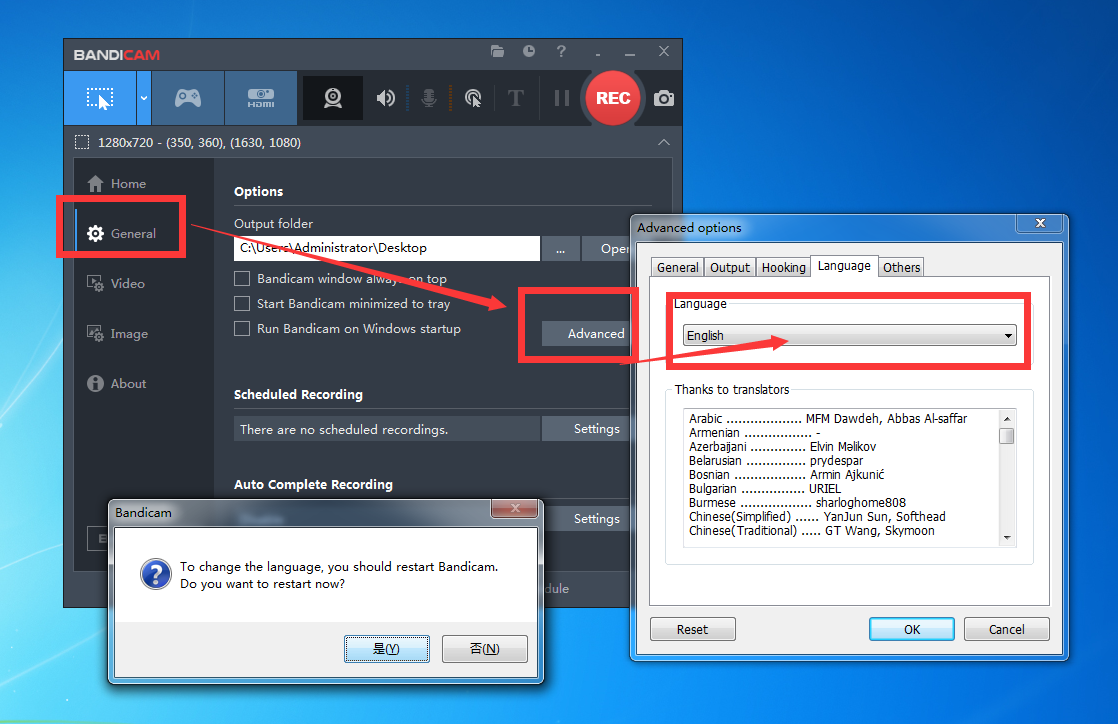The image size is (1118, 724).
Task: Browse for output folder with ... button
Action: (560, 248)
